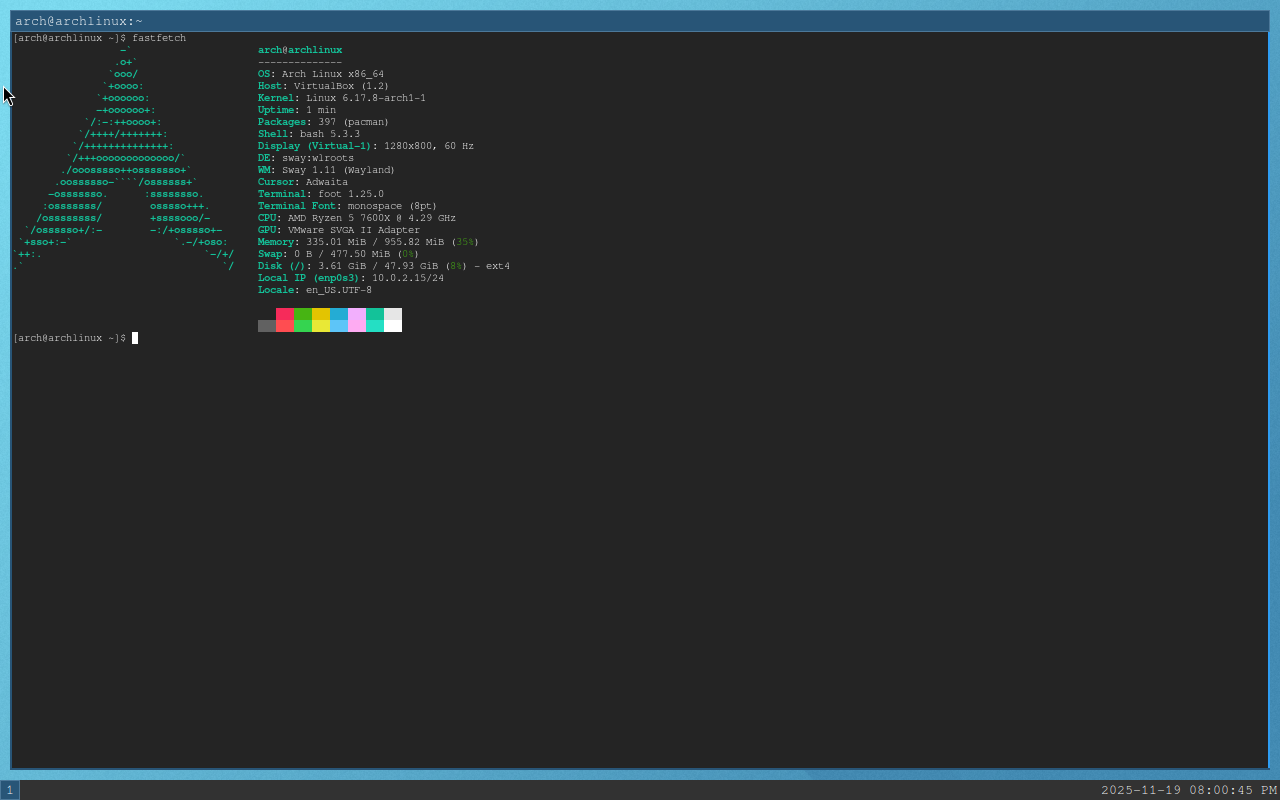The height and width of the screenshot is (800, 1280).
Task: Click the light gray swatch in the upper row
Action: tap(393, 314)
